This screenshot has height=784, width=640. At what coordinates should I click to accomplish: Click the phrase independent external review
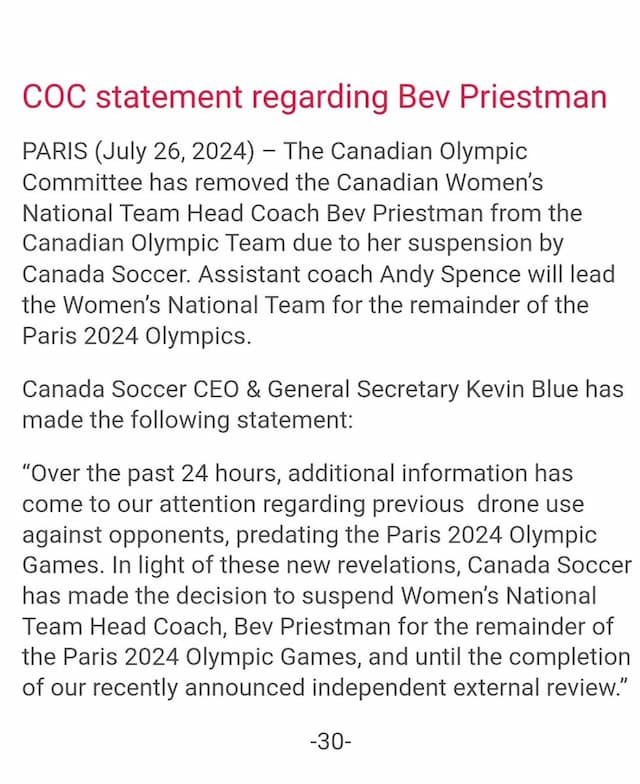pos(466,688)
